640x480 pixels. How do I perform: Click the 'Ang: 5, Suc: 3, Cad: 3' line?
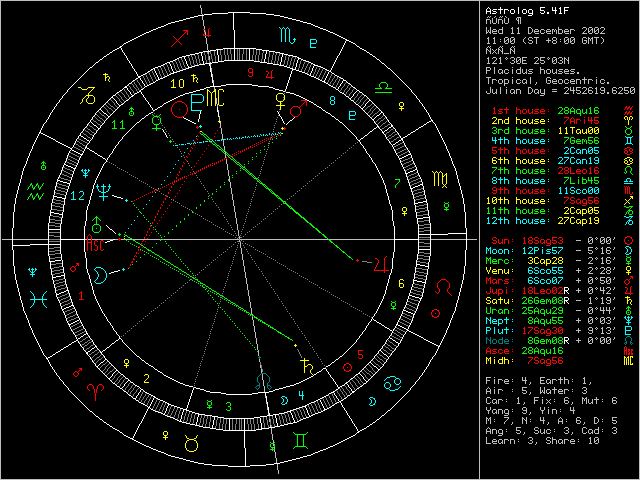(x=551, y=431)
